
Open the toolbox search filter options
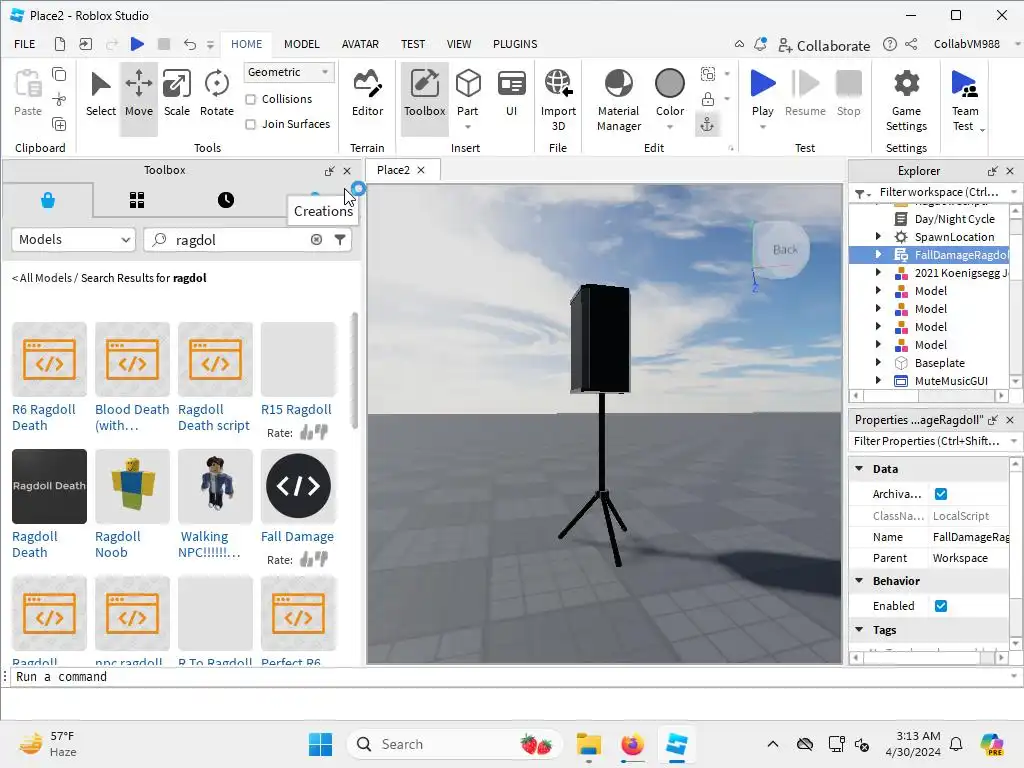point(340,240)
